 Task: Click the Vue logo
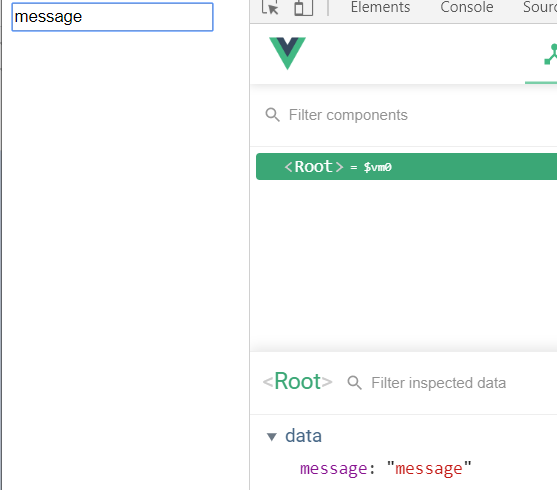287,53
